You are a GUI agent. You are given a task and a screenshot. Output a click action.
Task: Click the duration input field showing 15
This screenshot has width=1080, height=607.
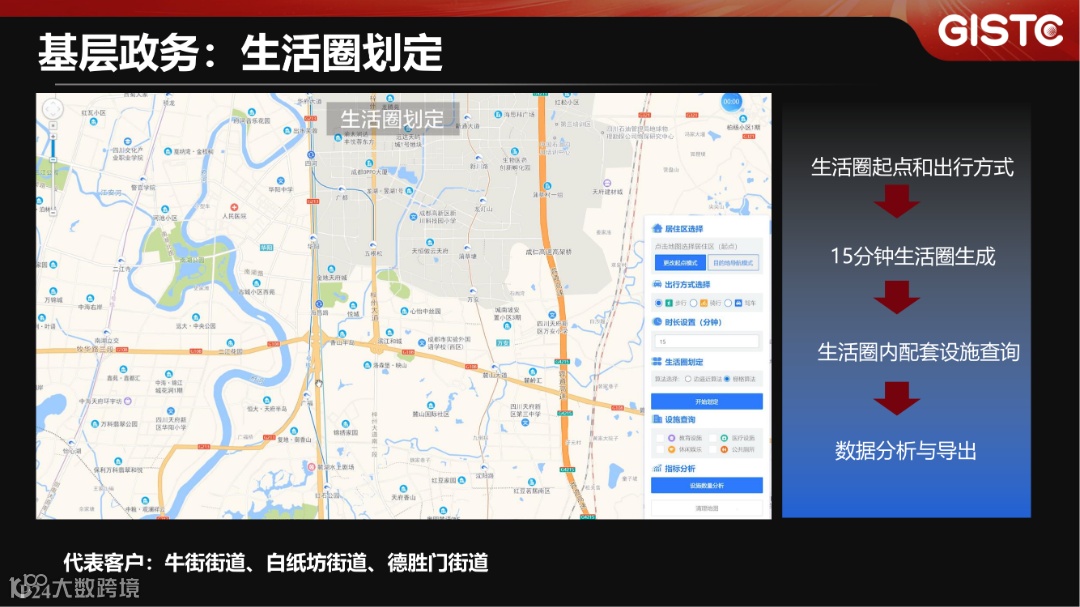point(707,341)
